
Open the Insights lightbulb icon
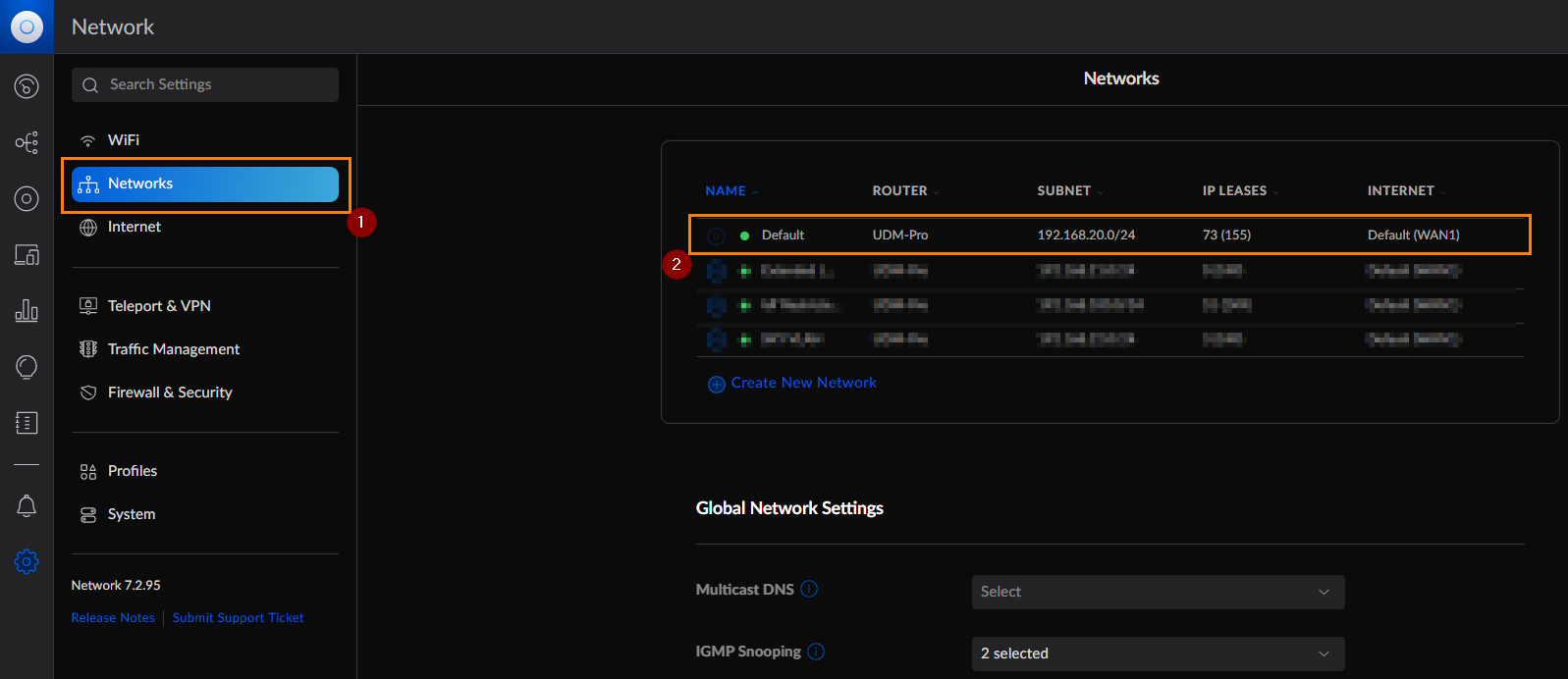coord(27,367)
